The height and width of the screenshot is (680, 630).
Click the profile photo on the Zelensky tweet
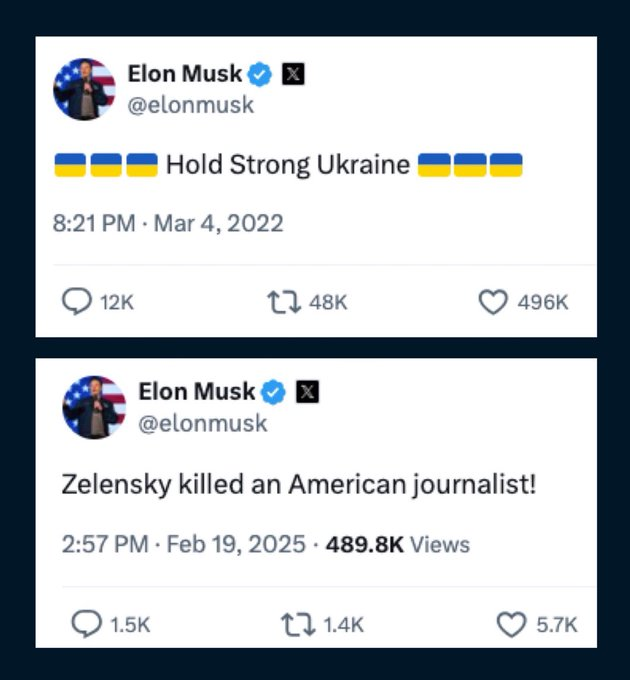pos(94,407)
